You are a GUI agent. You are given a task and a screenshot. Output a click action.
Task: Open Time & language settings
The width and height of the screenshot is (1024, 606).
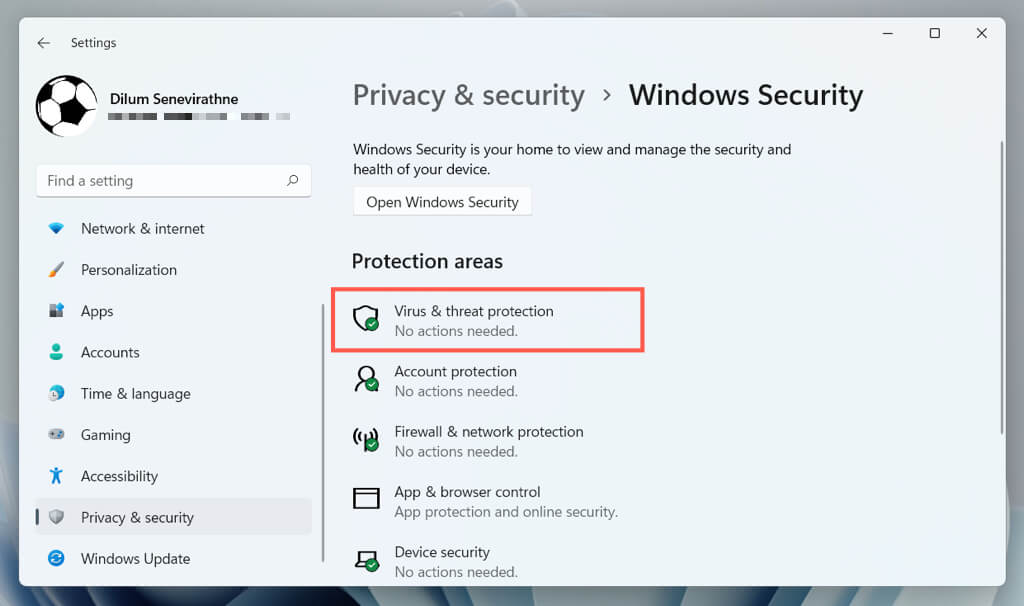135,394
